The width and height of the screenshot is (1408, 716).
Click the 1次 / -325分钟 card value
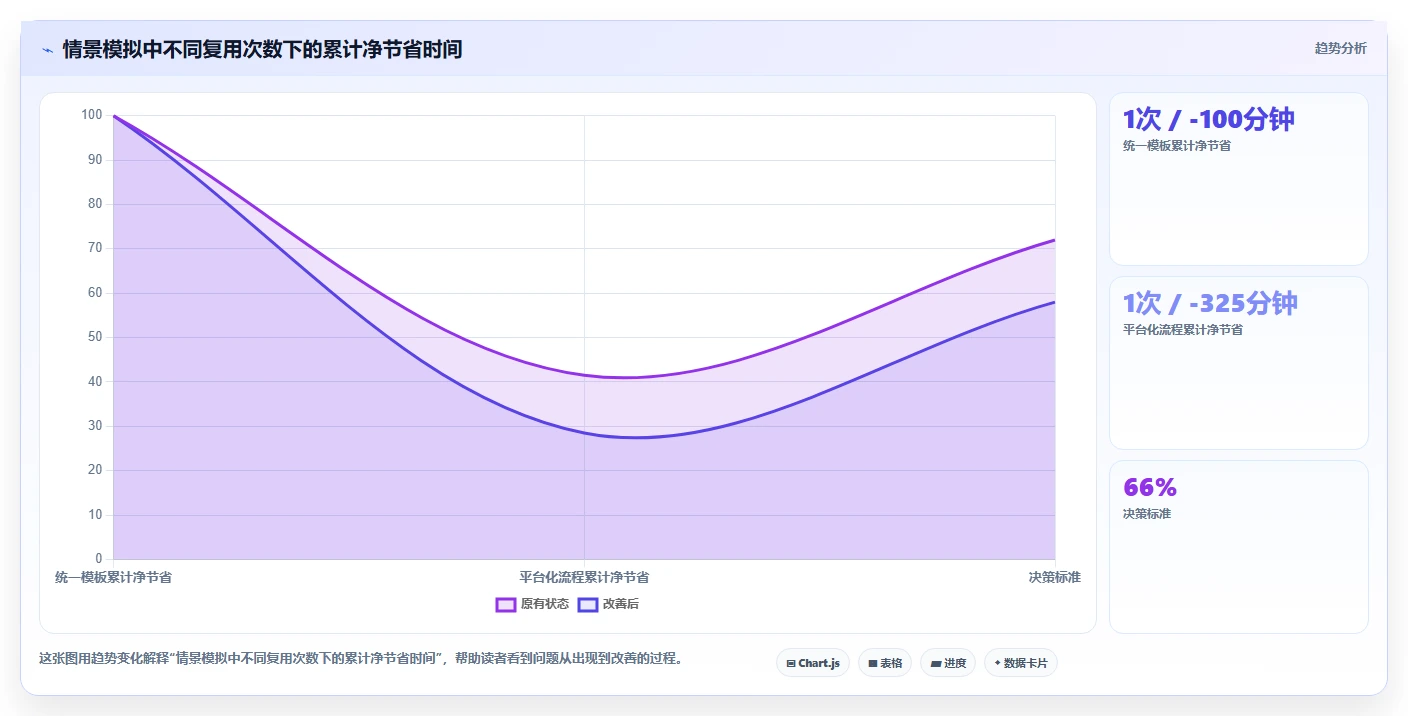click(x=1210, y=304)
